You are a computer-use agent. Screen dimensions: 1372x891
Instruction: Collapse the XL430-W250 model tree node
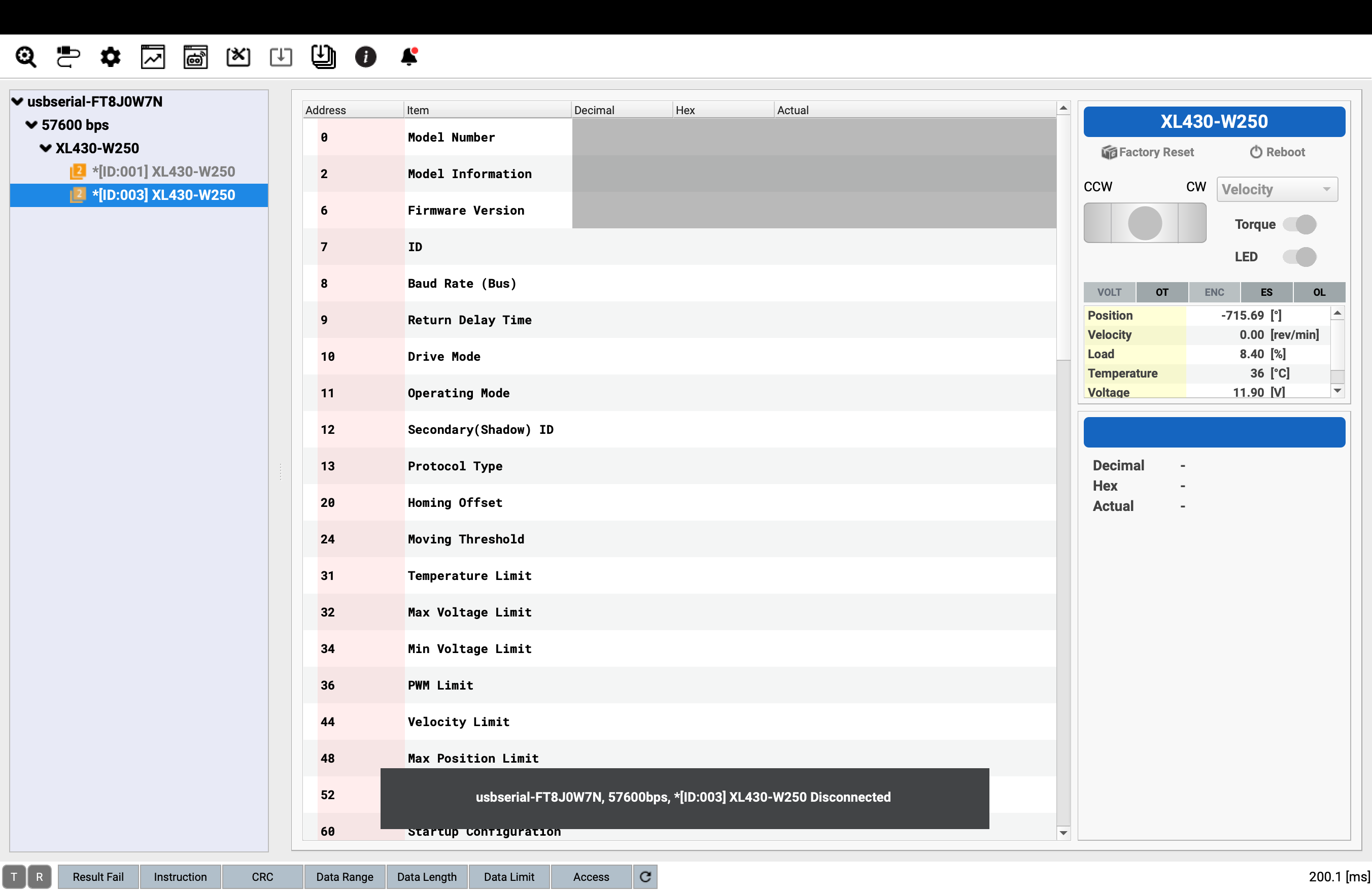pyautogui.click(x=46, y=148)
